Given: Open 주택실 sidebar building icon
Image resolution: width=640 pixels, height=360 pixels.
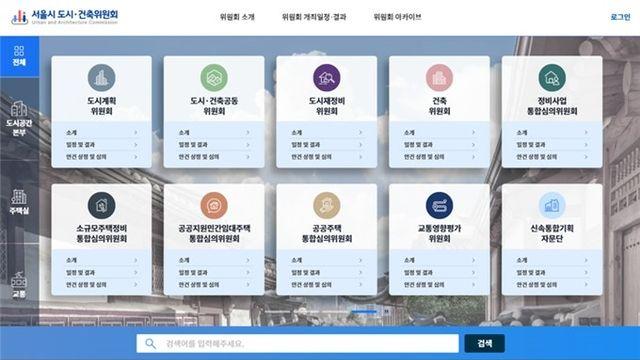Looking at the screenshot, I should [19, 197].
